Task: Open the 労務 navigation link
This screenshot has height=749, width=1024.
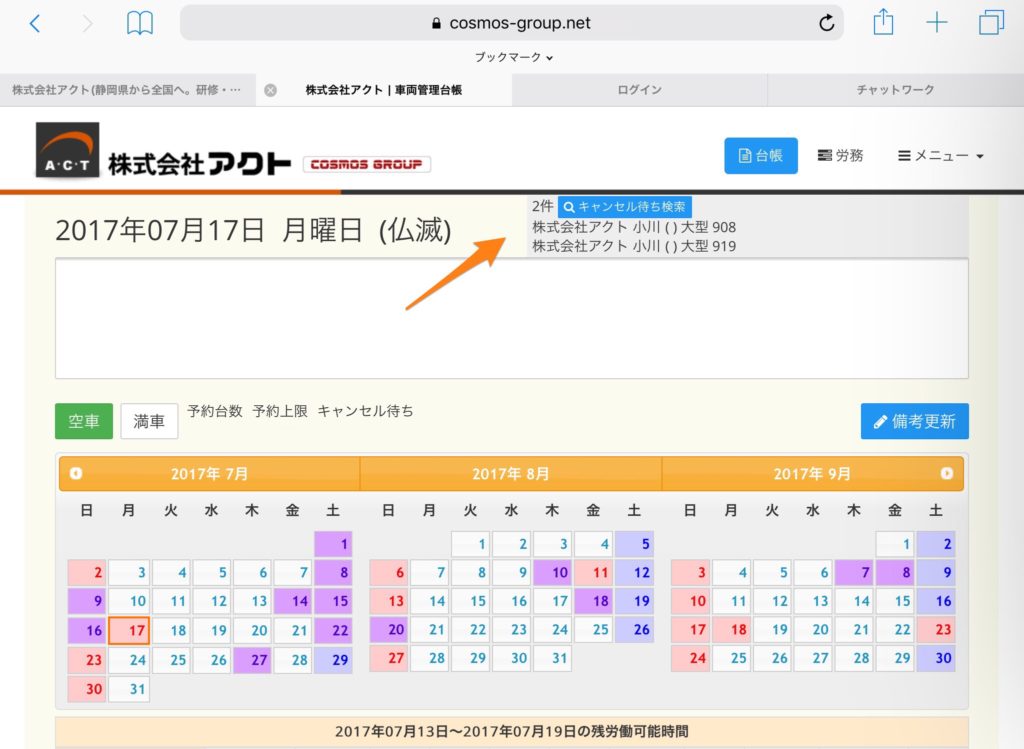Action: (x=840, y=156)
